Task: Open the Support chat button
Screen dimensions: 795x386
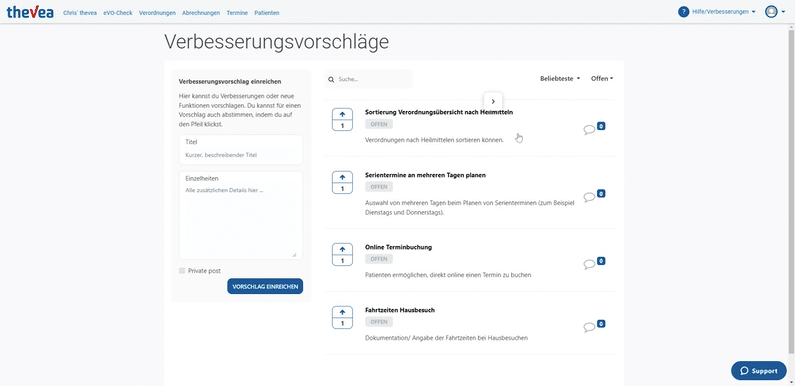Action: [x=758, y=371]
